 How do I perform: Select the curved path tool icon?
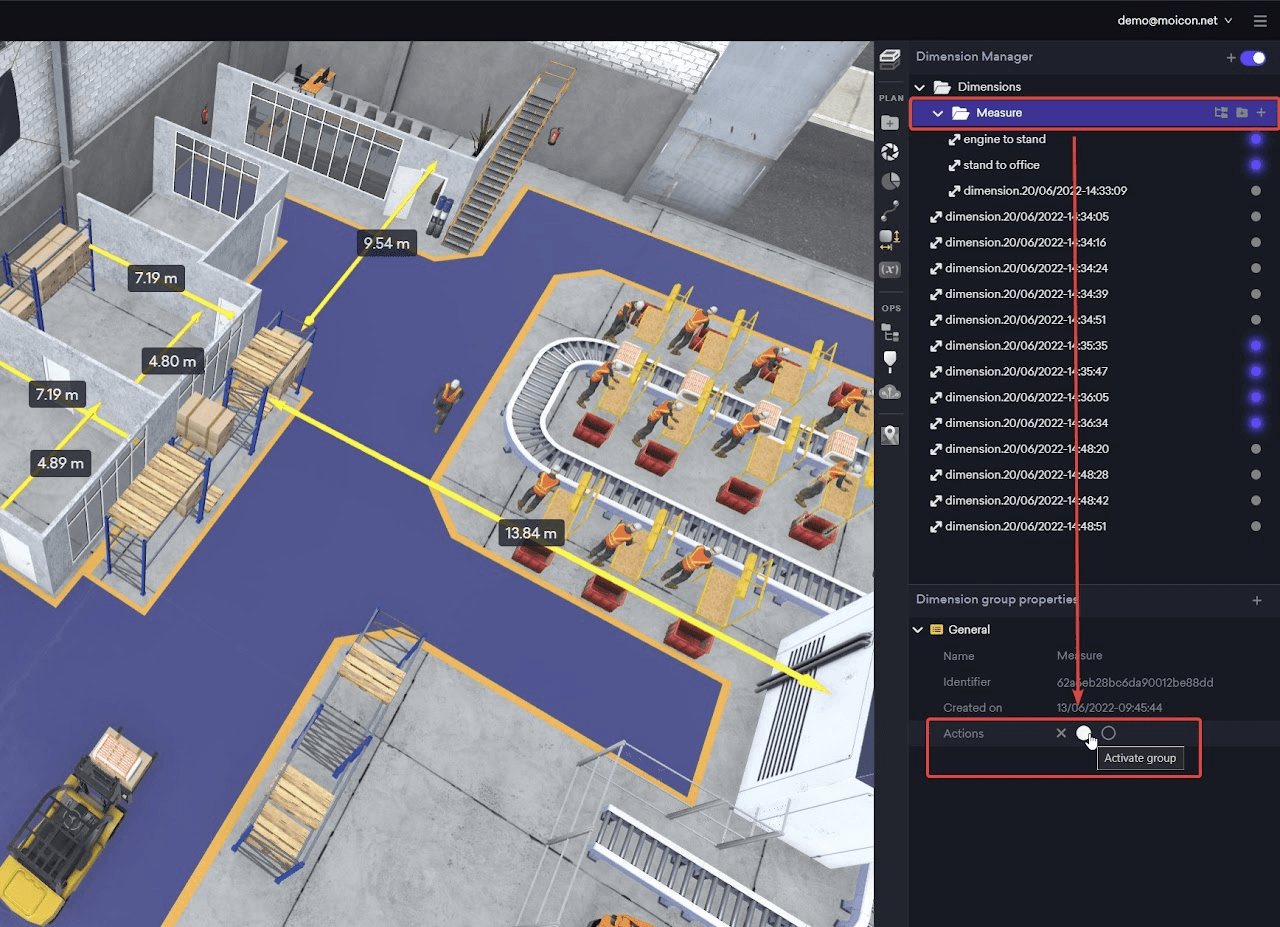pos(889,210)
